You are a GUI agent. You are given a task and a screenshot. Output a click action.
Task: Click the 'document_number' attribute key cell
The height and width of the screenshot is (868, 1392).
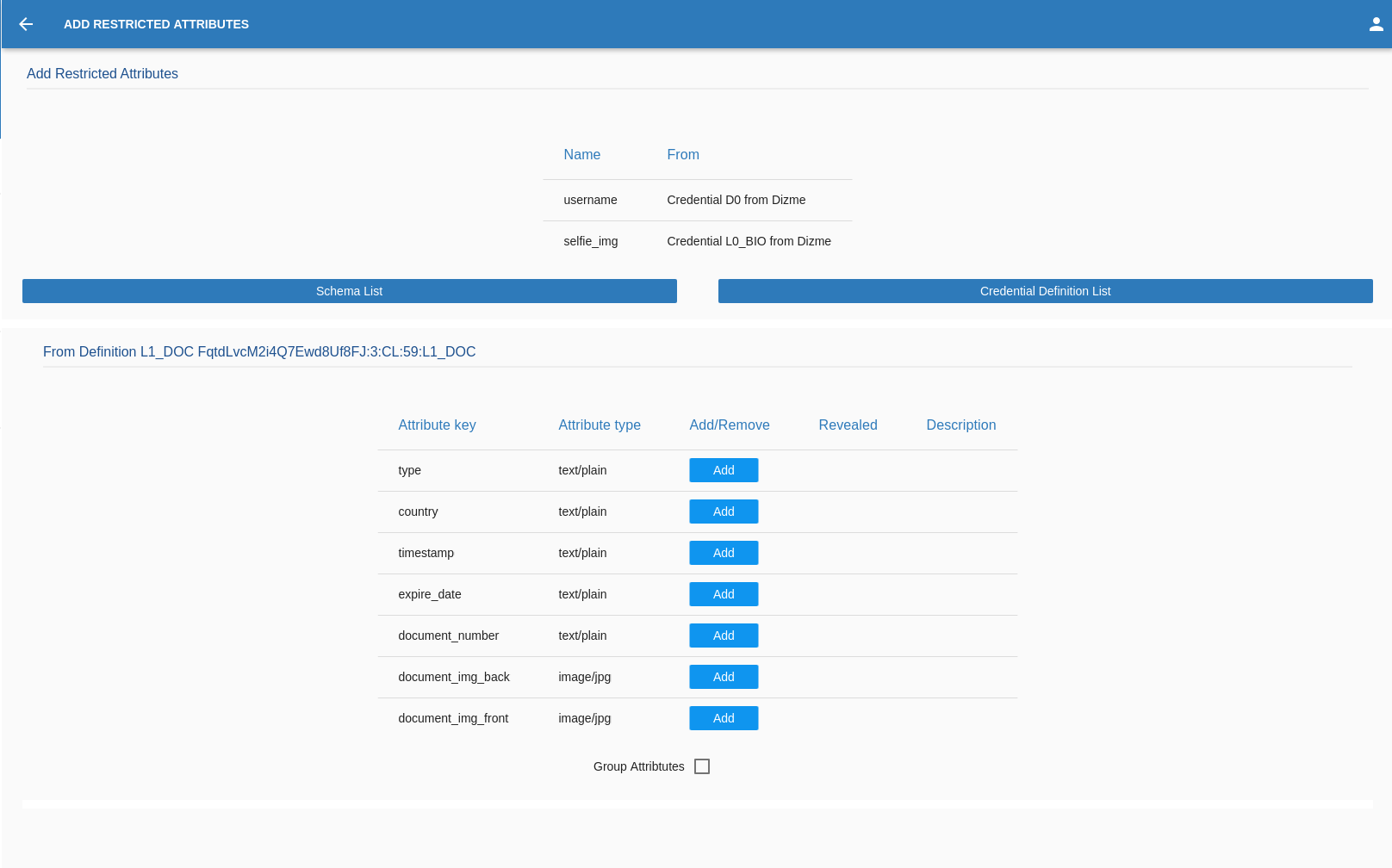coord(448,635)
